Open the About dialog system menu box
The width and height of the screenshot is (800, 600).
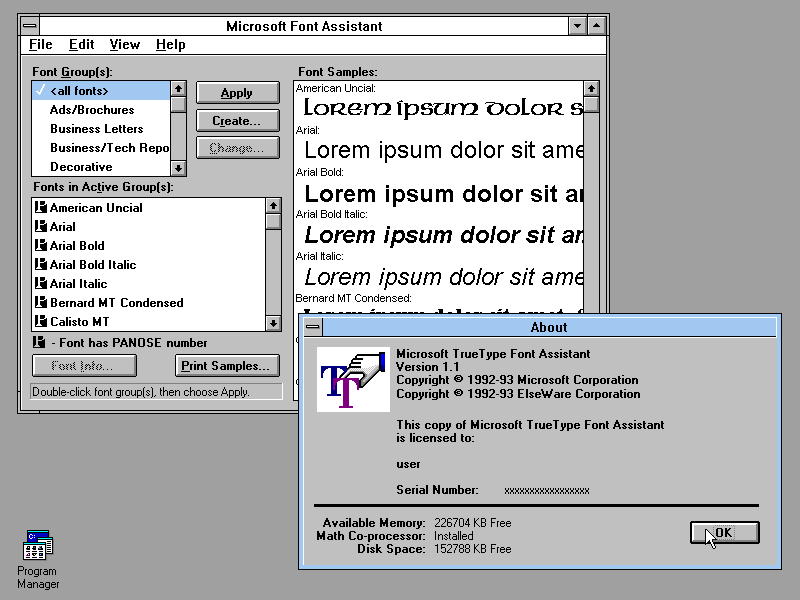[313, 327]
